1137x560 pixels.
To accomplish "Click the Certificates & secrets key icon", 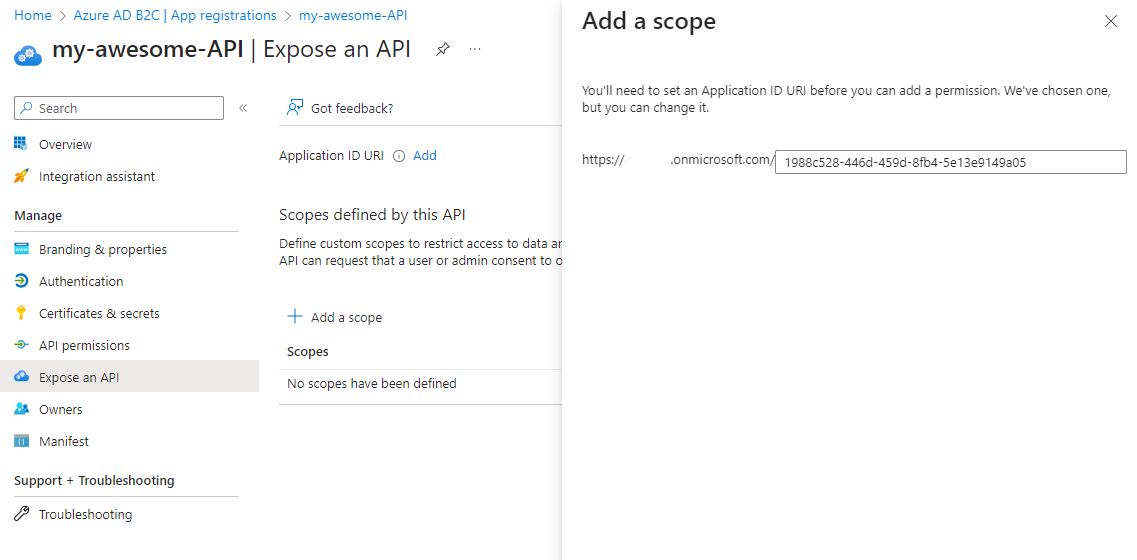I will click(x=21, y=313).
